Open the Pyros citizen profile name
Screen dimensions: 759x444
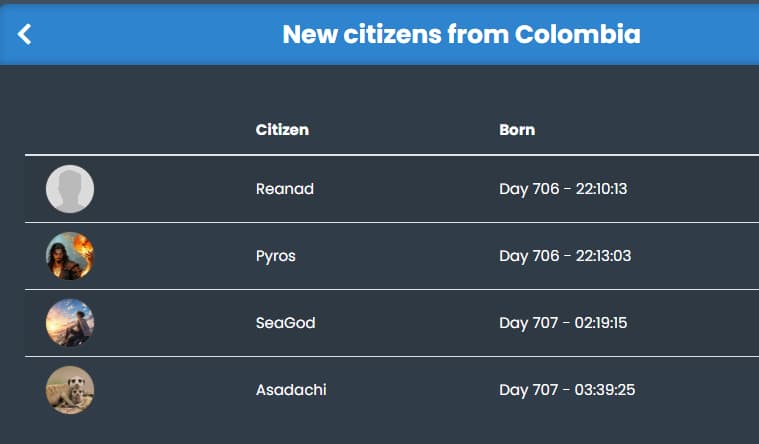click(x=275, y=256)
